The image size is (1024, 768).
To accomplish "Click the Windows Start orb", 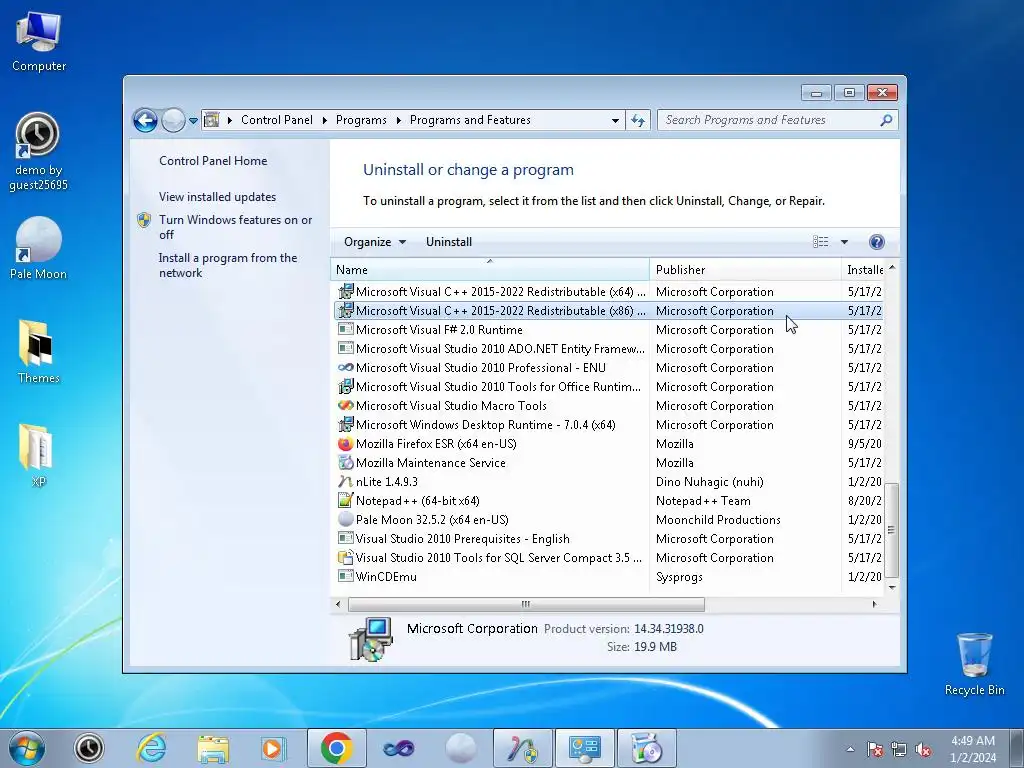I will click(27, 748).
